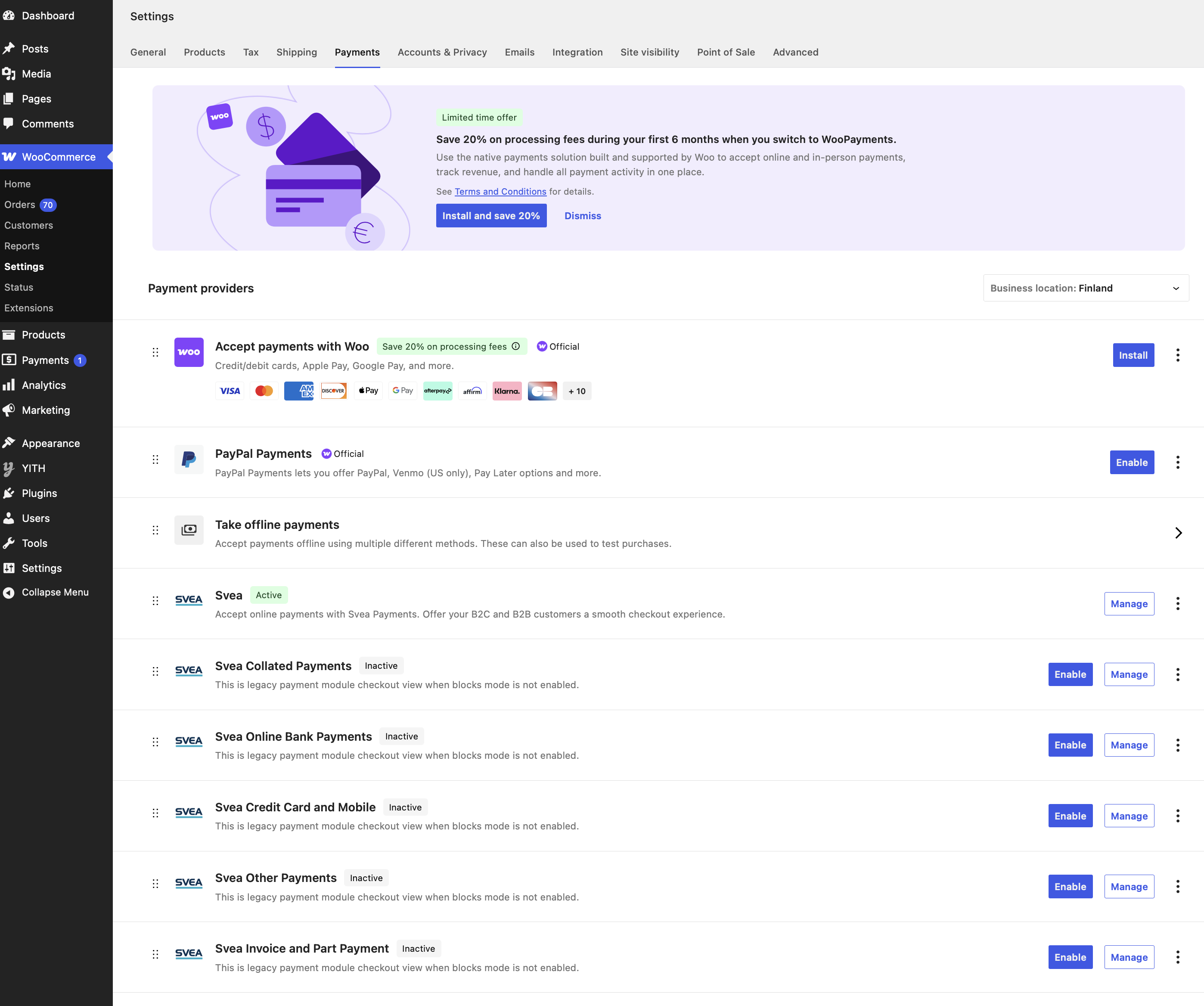Screen dimensions: 1204x1006
Task: Open the three-dot options menu for Svea
Action: (x=1178, y=604)
